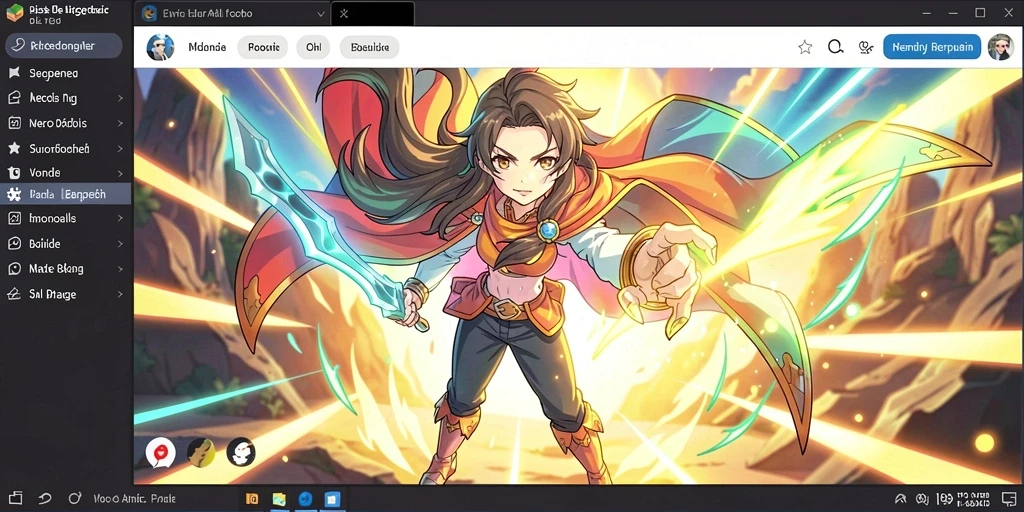The height and width of the screenshot is (512, 1024).
Task: Click the app logo in the title bar
Action: (14, 12)
